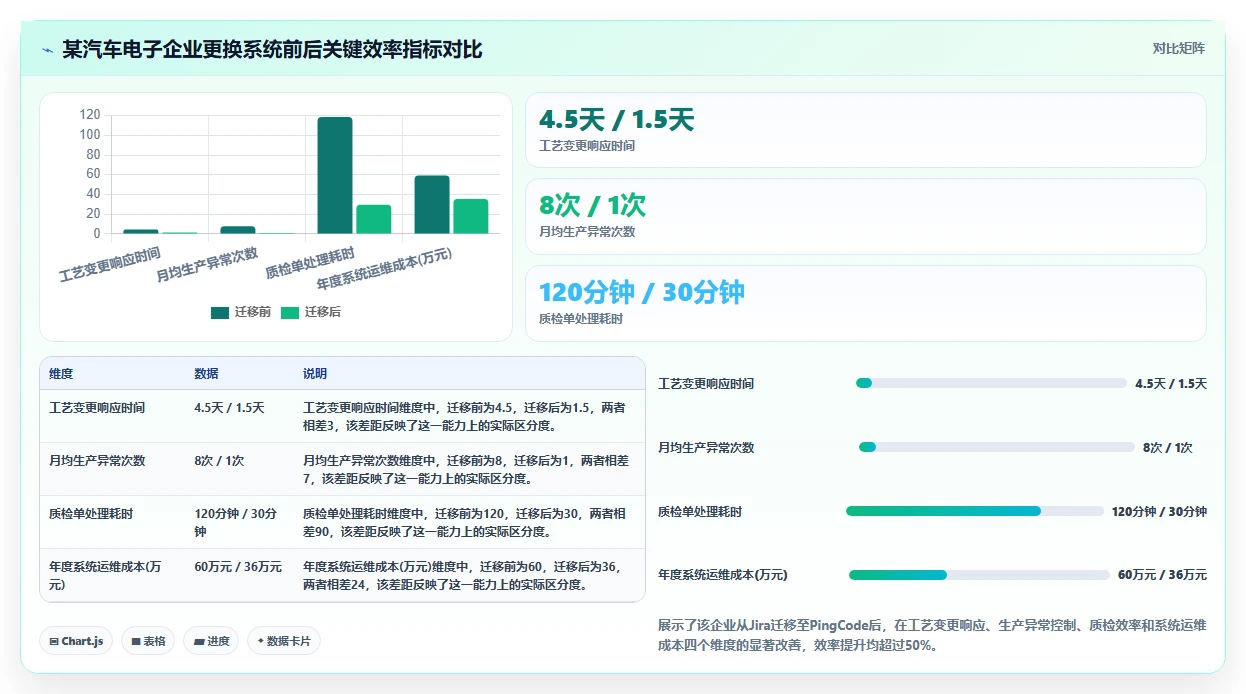Click the Chart.js tag chip
The width and height of the screenshot is (1246, 694).
coord(75,641)
